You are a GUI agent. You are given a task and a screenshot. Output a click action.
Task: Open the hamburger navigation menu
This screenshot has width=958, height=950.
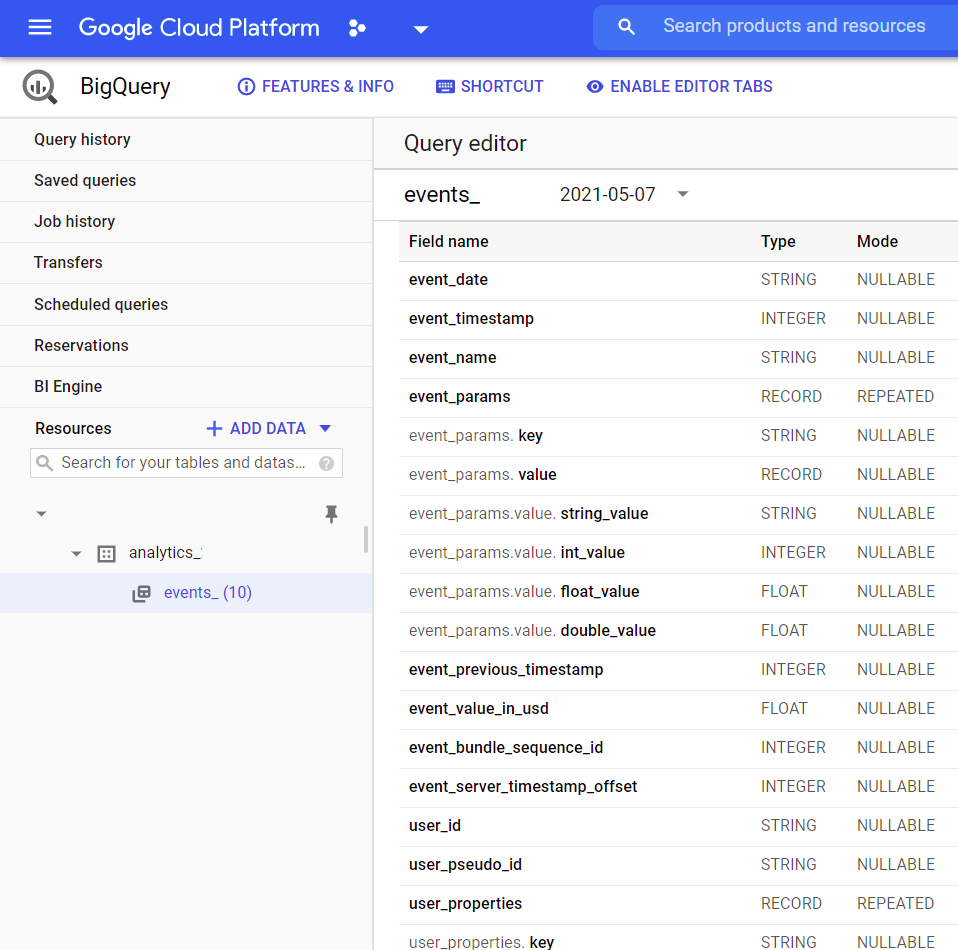[x=40, y=27]
